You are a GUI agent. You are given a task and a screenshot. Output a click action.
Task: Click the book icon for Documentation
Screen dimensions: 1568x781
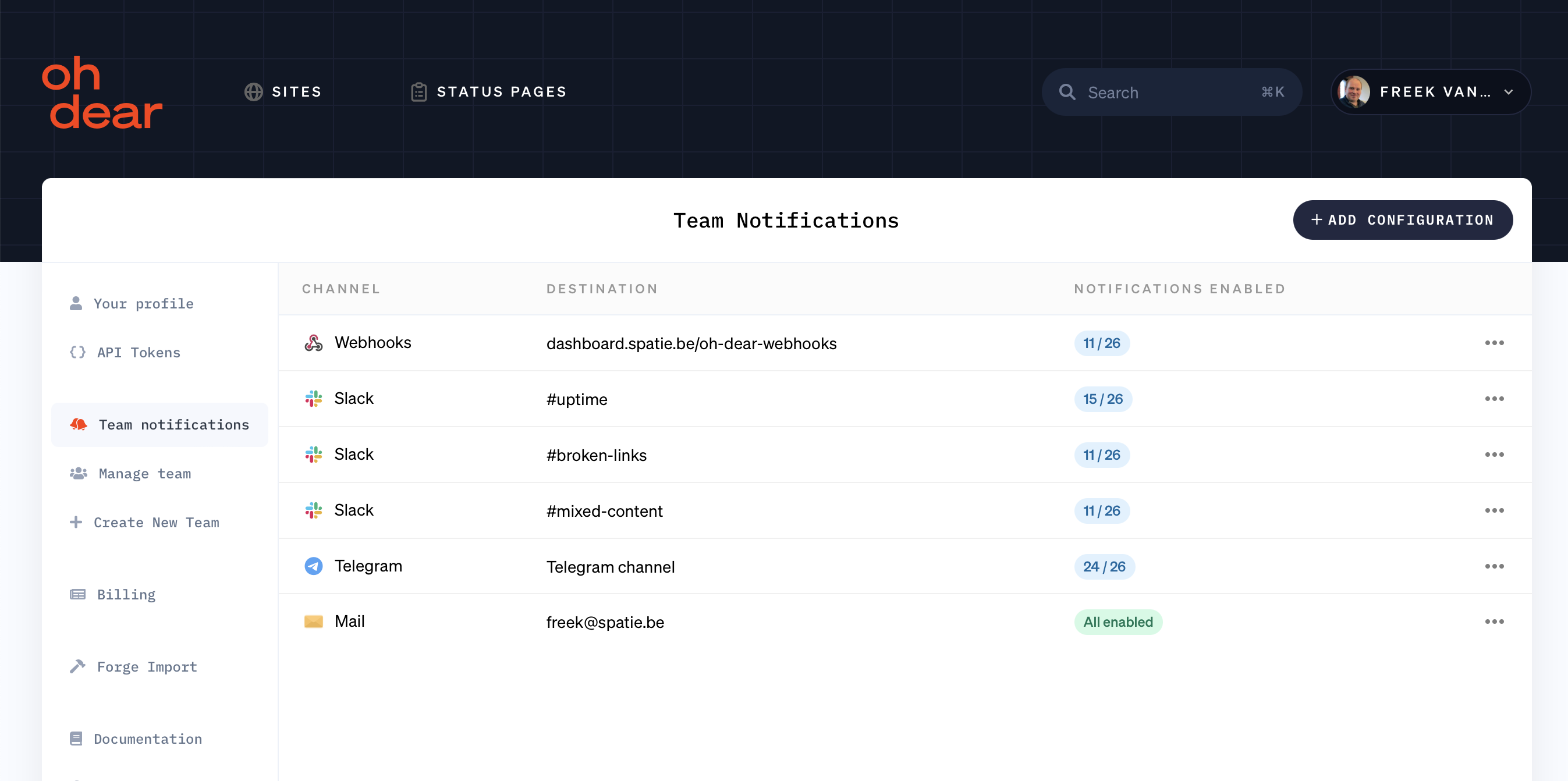click(76, 739)
